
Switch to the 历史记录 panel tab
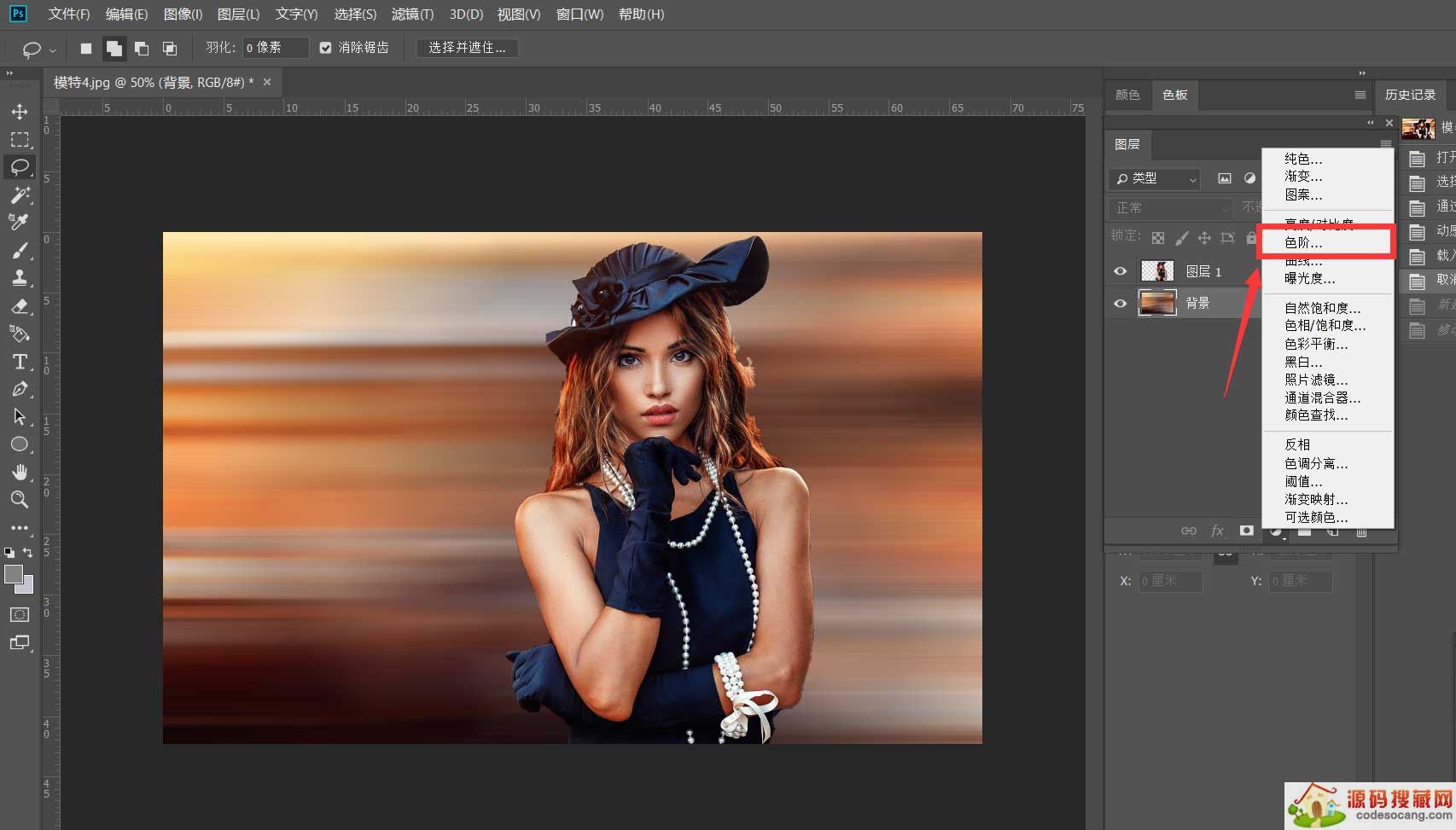1410,95
